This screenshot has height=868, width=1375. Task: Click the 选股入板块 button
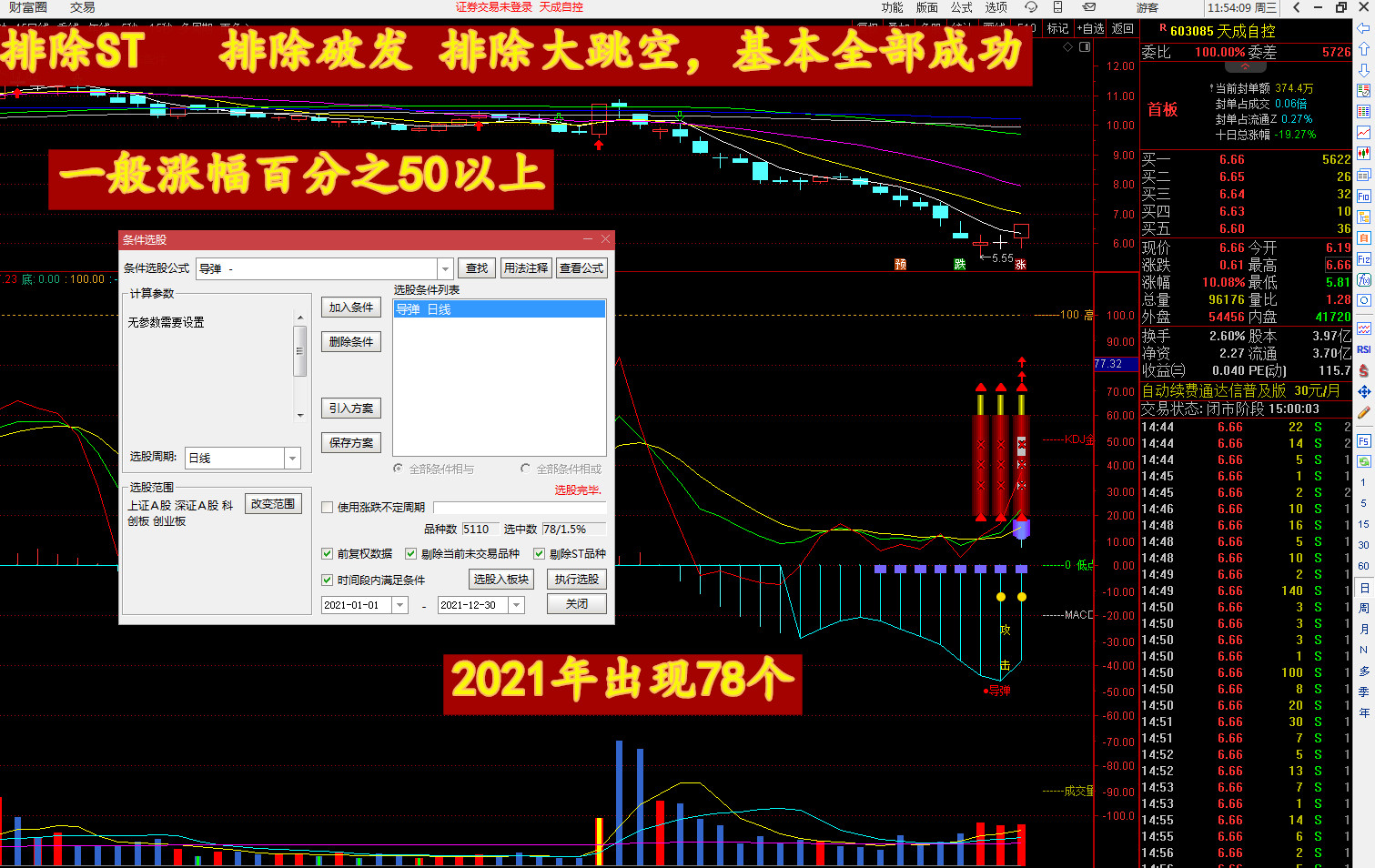pos(500,579)
